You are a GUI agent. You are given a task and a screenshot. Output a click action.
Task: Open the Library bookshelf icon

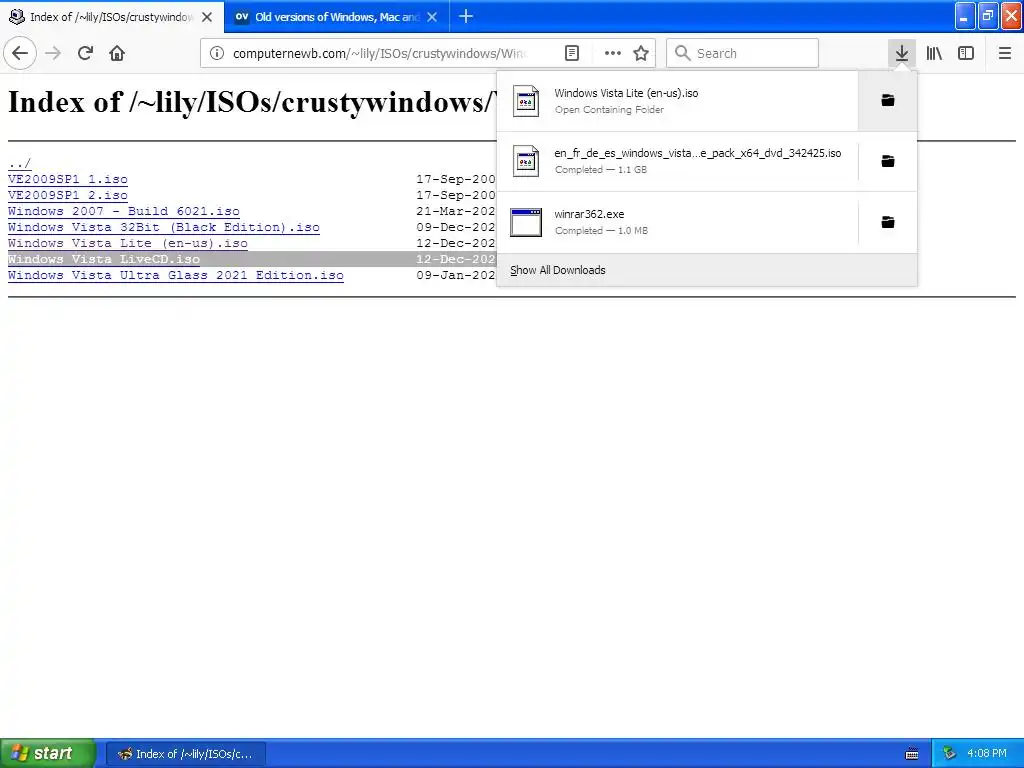point(934,53)
